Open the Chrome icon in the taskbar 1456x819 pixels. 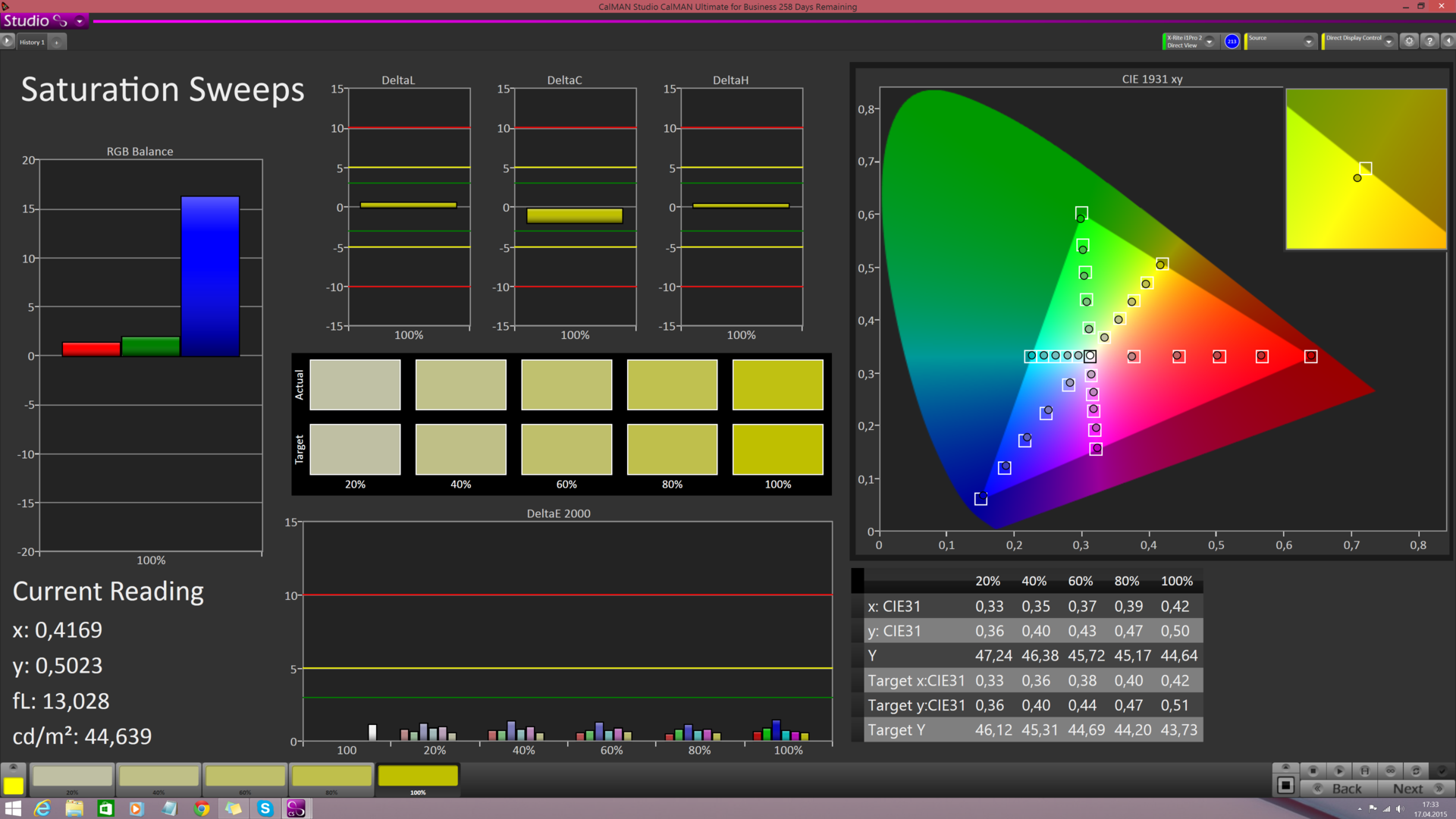[201, 808]
